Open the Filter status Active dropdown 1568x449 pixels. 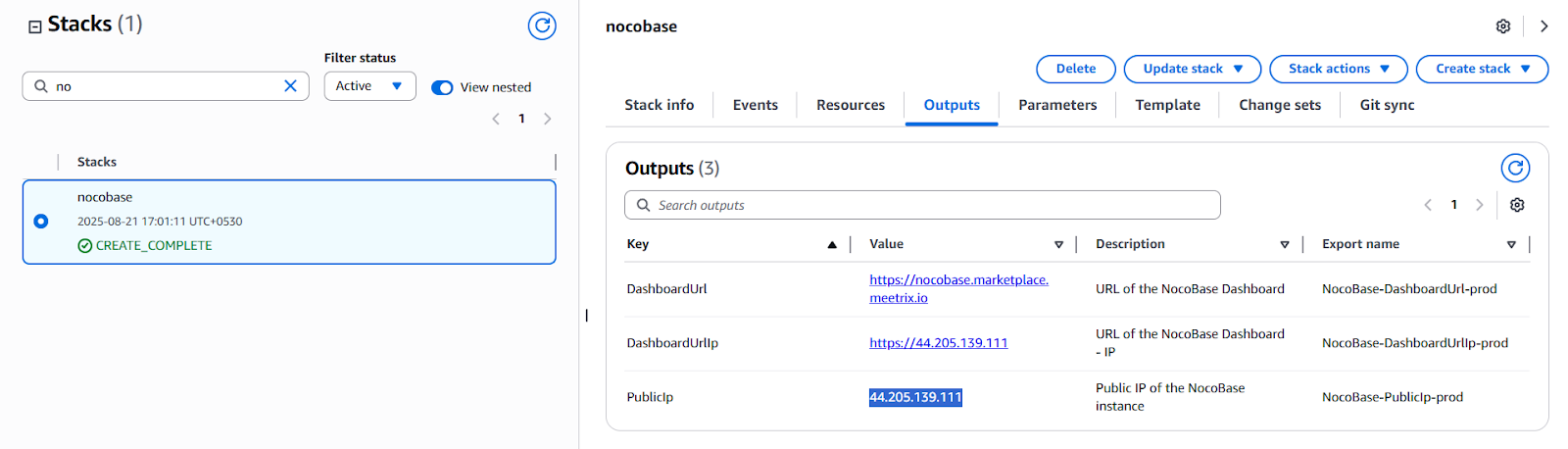(x=369, y=86)
